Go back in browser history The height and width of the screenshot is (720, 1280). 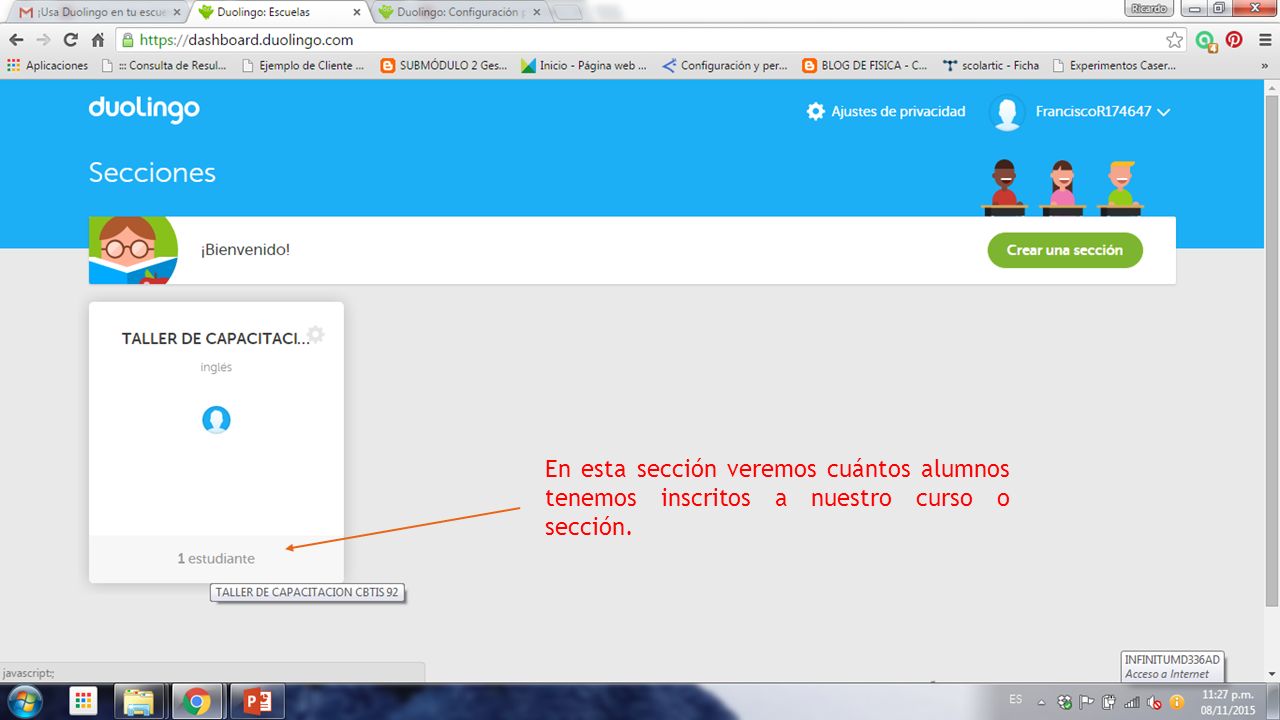click(16, 40)
